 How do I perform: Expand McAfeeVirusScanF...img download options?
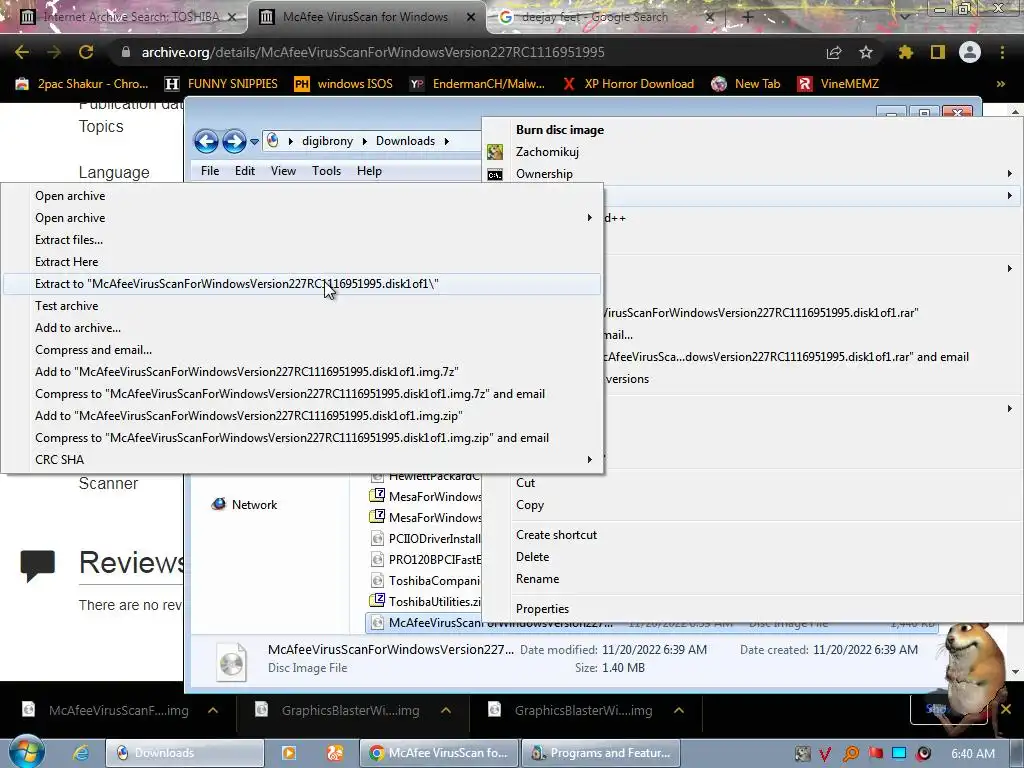tap(213, 710)
